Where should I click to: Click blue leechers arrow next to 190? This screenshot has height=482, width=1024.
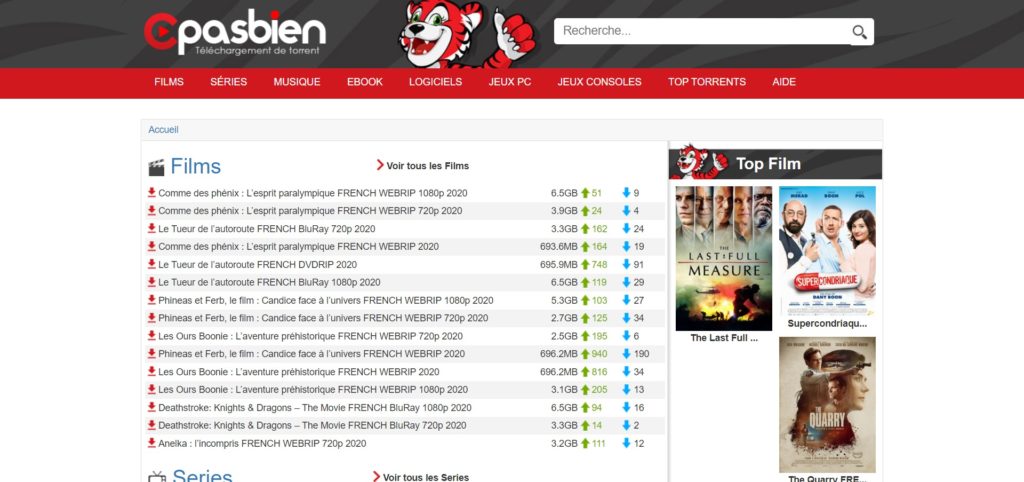tap(626, 353)
